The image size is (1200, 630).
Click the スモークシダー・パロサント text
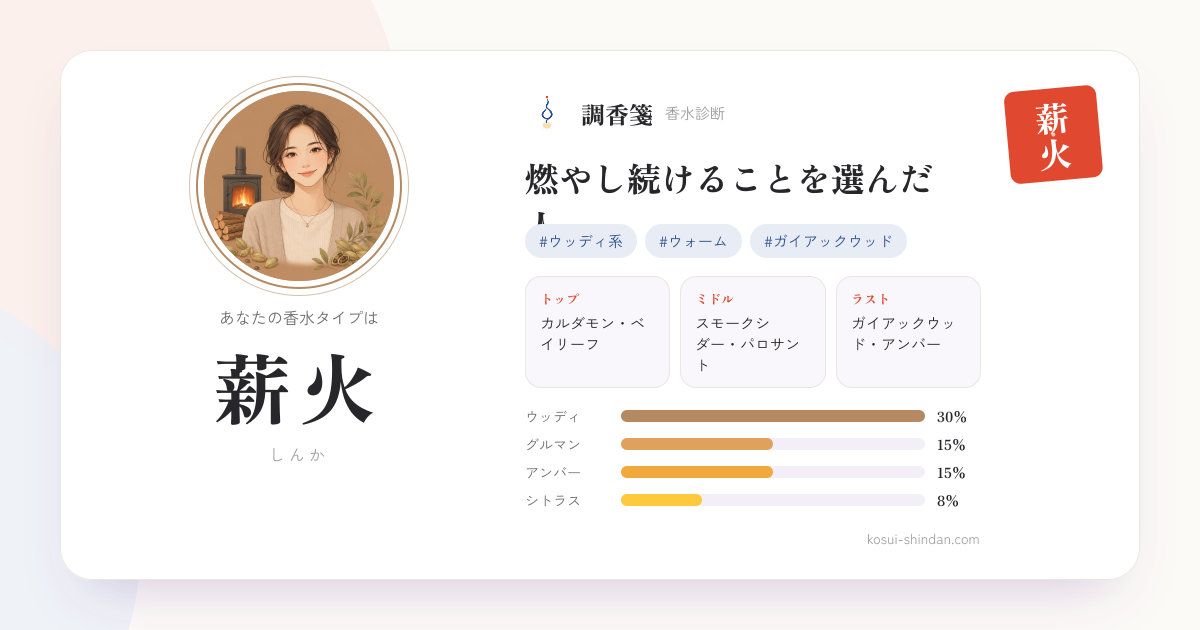coord(748,344)
